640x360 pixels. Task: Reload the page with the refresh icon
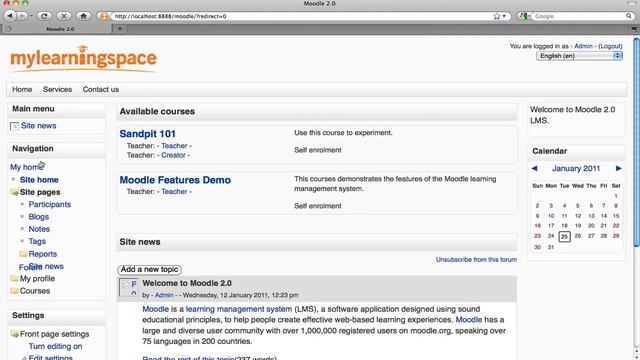(44, 16)
